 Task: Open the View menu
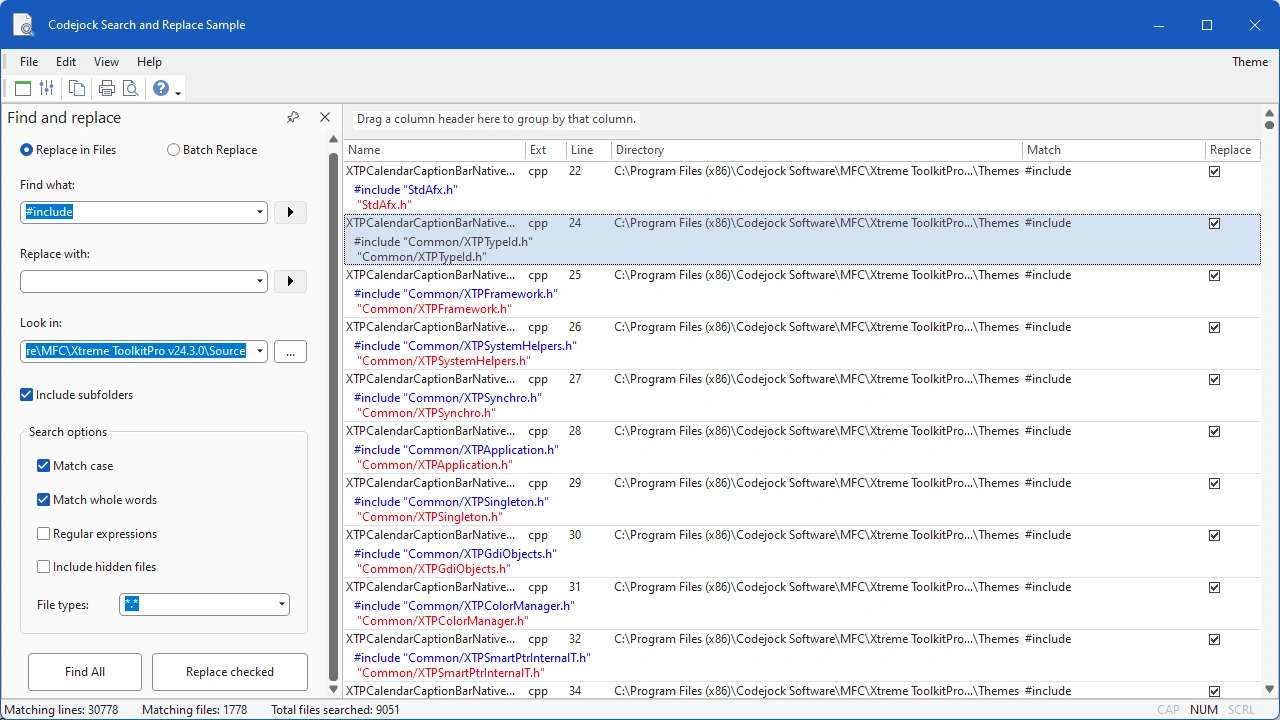click(106, 62)
